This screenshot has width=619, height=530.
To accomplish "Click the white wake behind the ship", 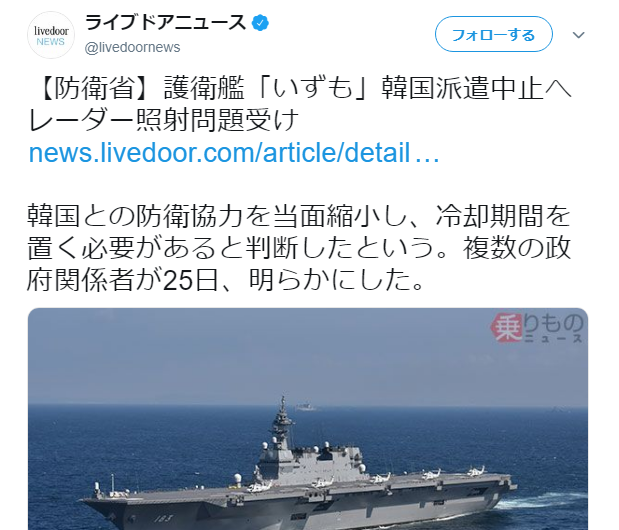I will (541, 500).
